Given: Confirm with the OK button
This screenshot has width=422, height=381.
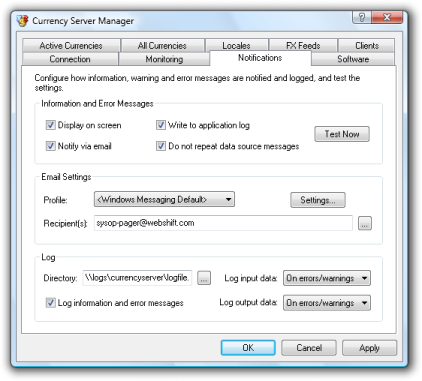Looking at the screenshot, I should click(248, 348).
